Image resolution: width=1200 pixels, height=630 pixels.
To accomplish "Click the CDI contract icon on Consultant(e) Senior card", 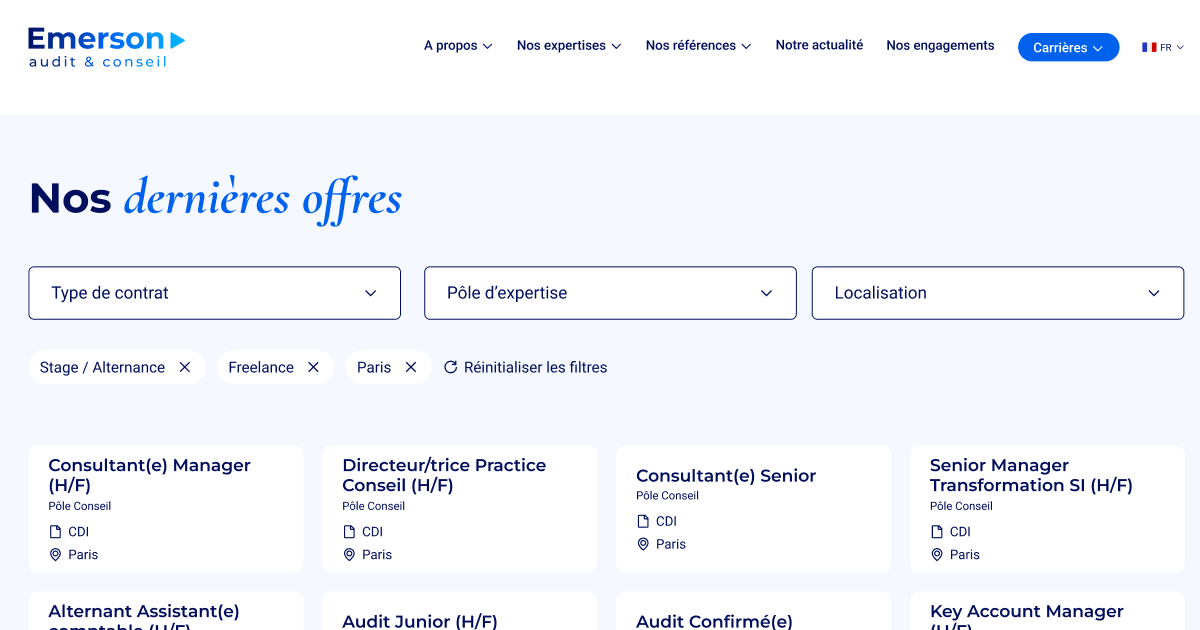I will pyautogui.click(x=642, y=520).
